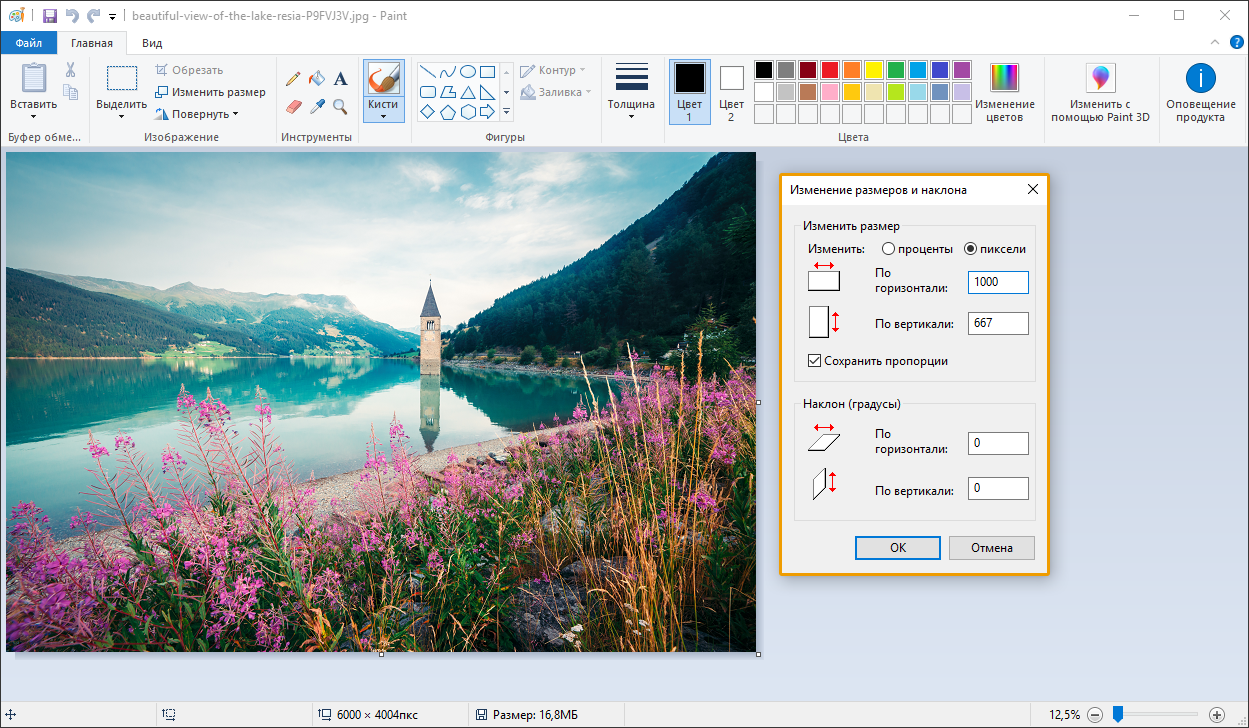Viewport: 1249px width, 728px height.
Task: Select the пиксели radio button
Action: point(970,249)
